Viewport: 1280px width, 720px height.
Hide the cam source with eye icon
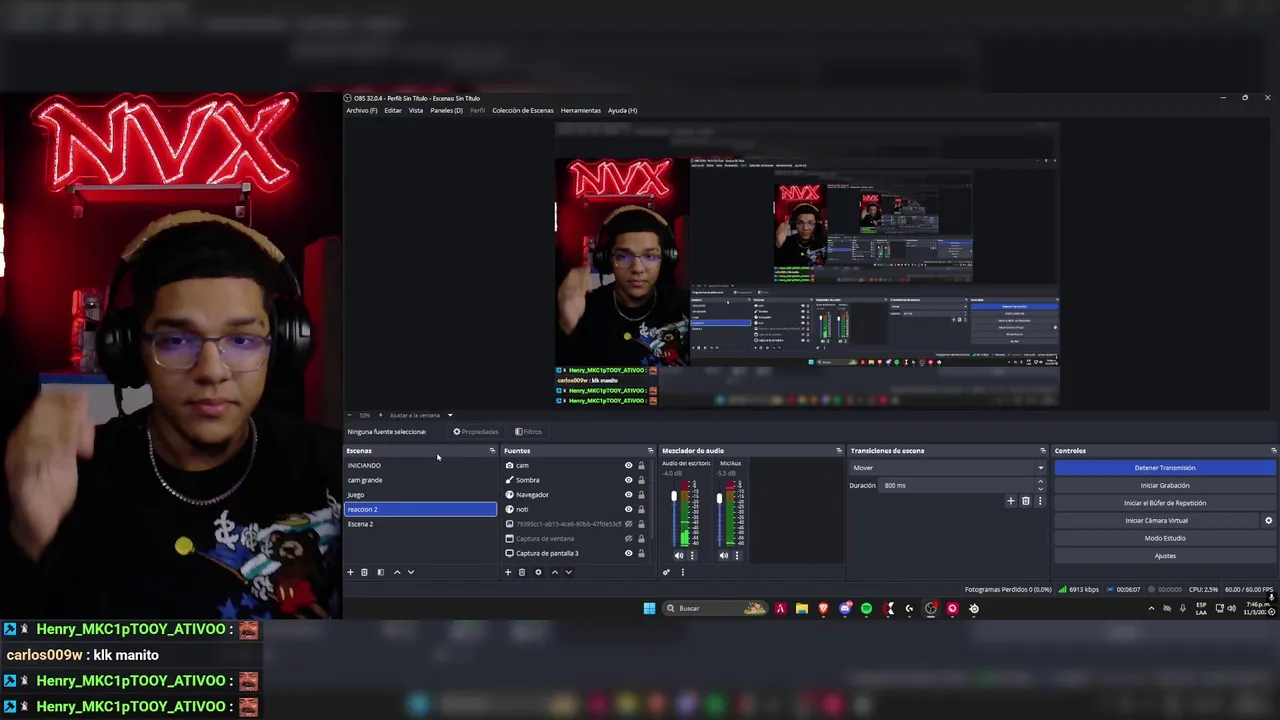click(x=628, y=465)
